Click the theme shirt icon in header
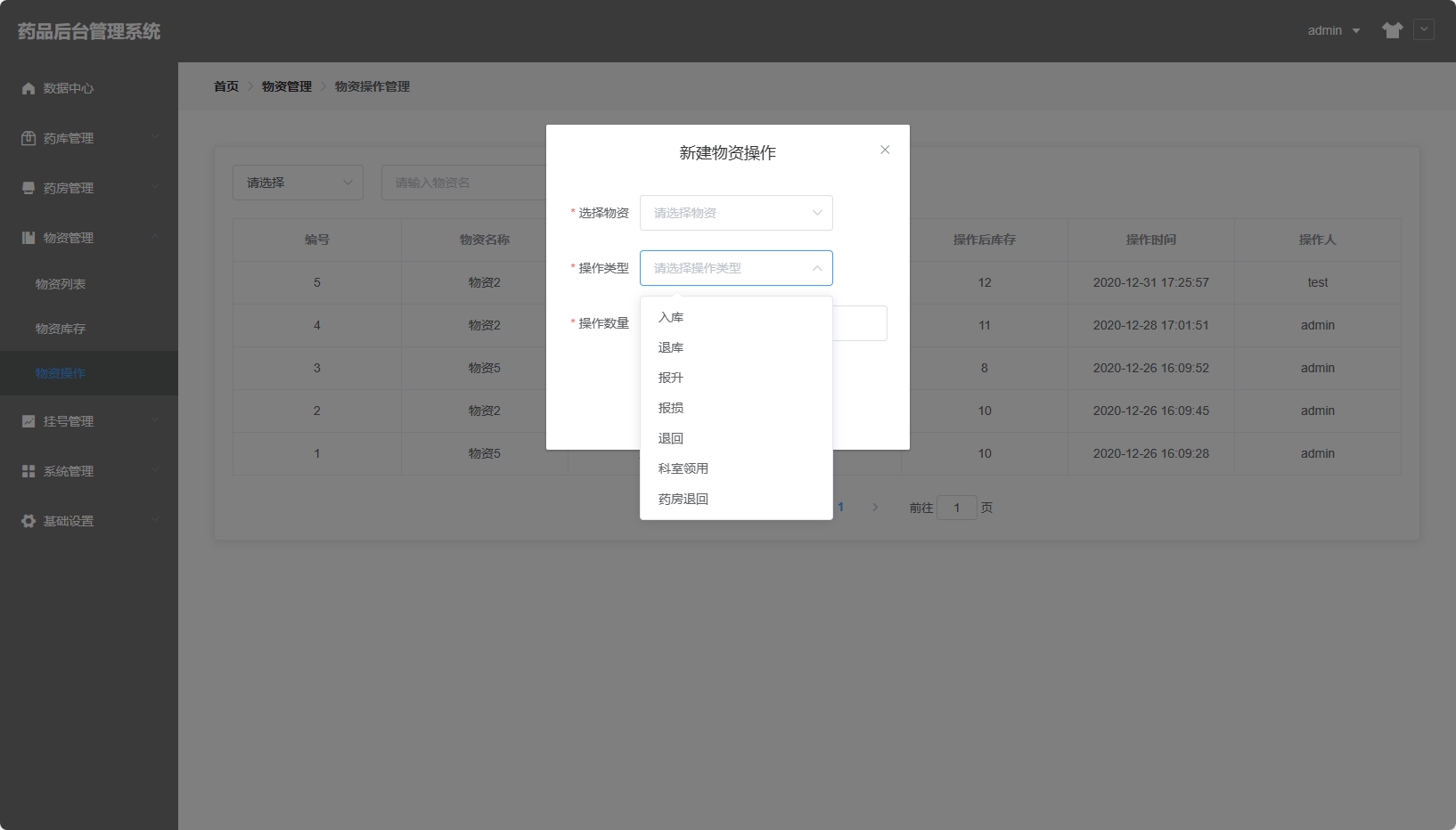This screenshot has width=1456, height=830. [1393, 30]
